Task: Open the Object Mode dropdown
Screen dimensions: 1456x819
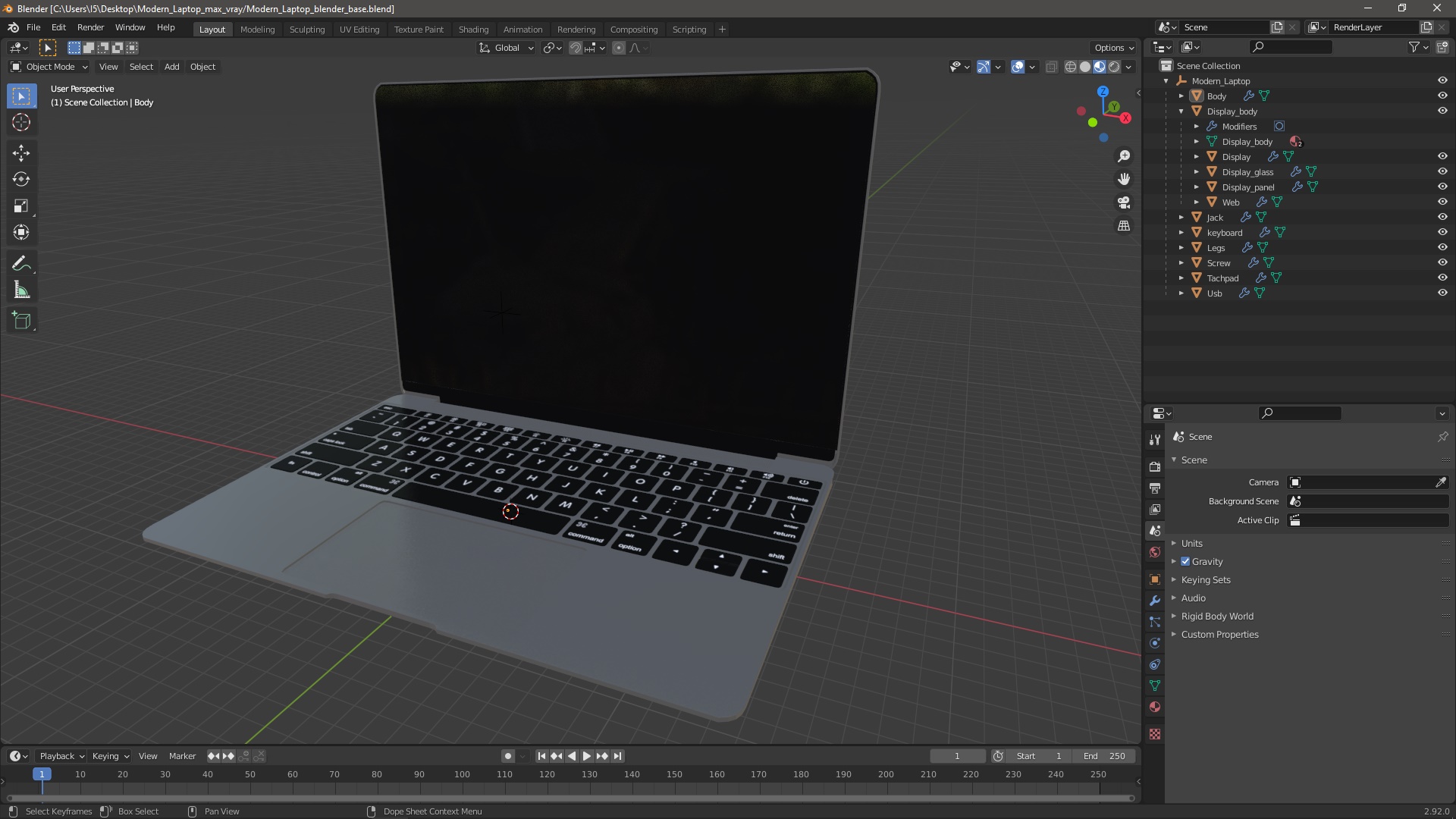Action: pyautogui.click(x=49, y=67)
